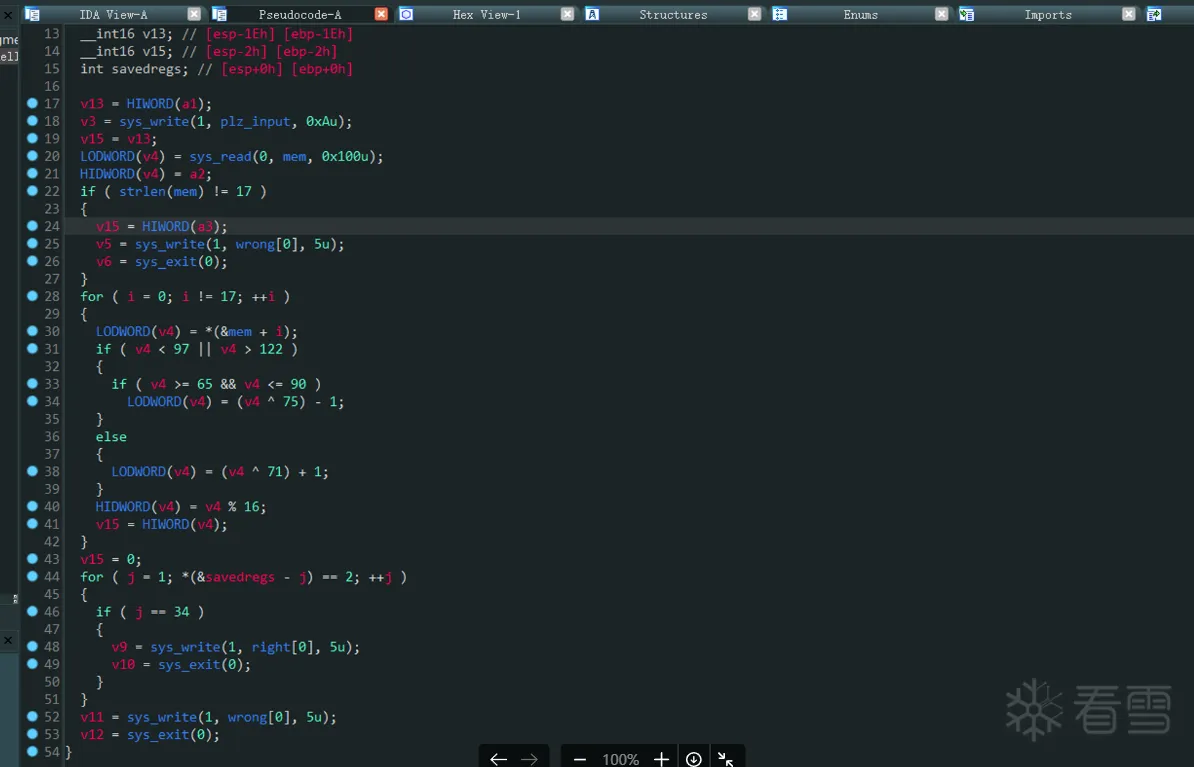
Task: Click strlen on line 22
Action: pos(142,191)
